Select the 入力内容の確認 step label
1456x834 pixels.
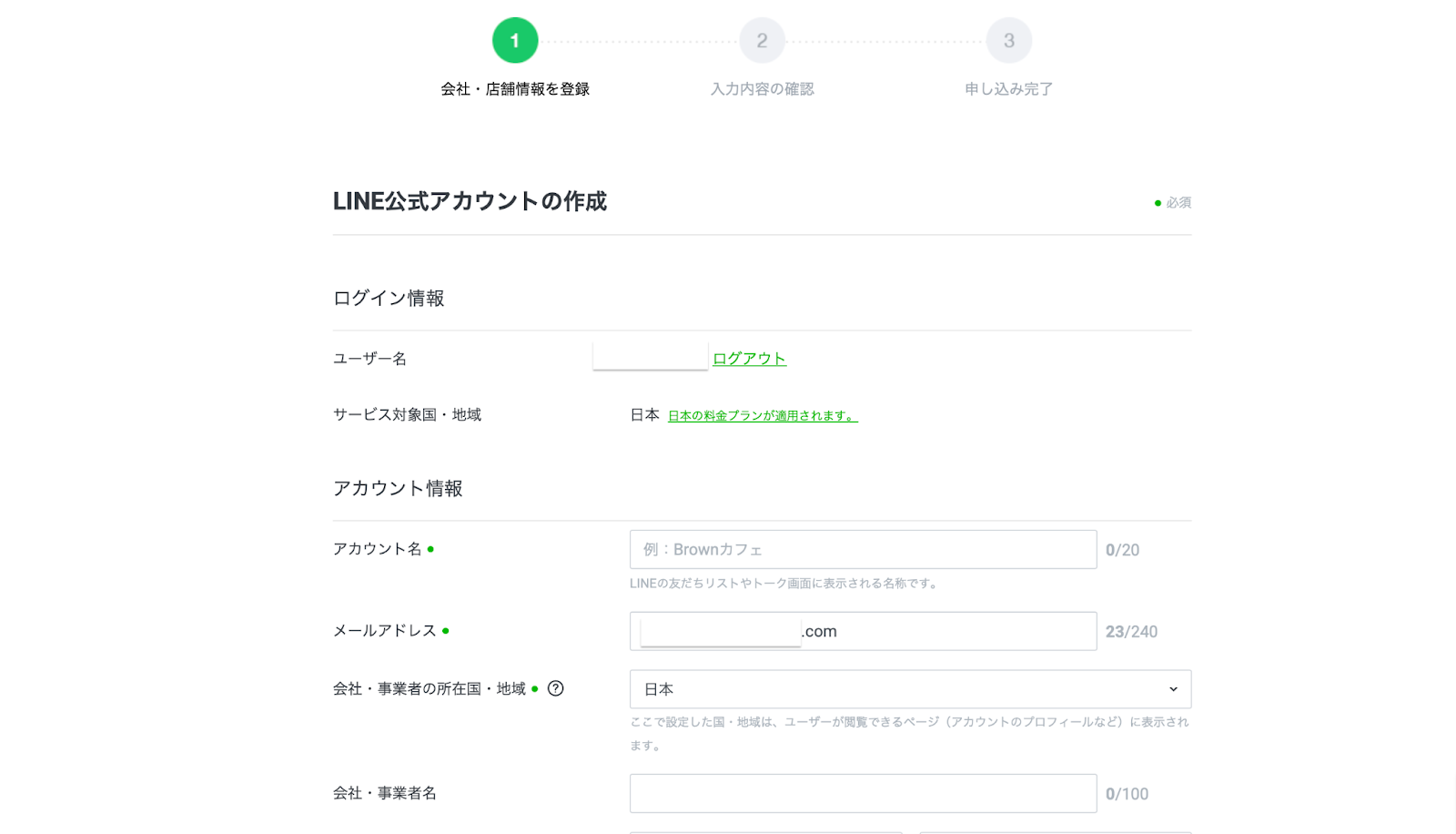click(762, 89)
